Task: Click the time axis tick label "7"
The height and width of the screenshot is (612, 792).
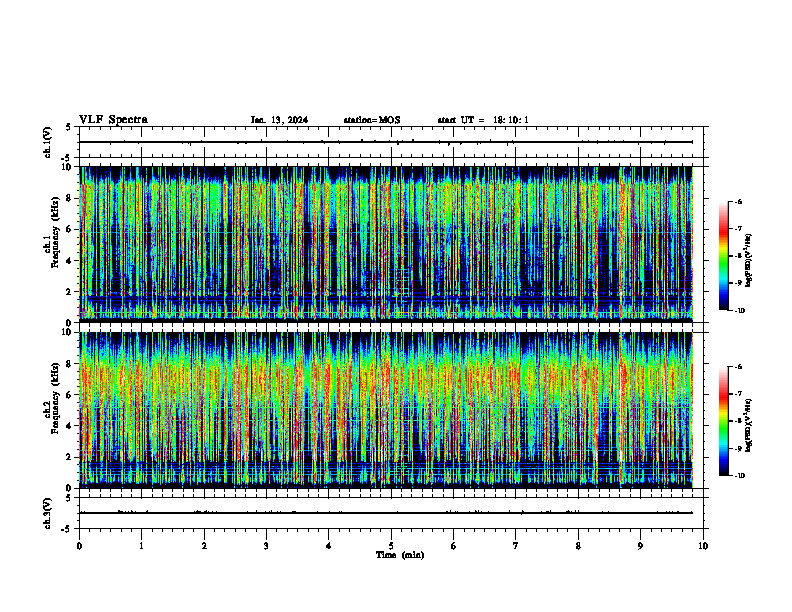Action: (516, 546)
